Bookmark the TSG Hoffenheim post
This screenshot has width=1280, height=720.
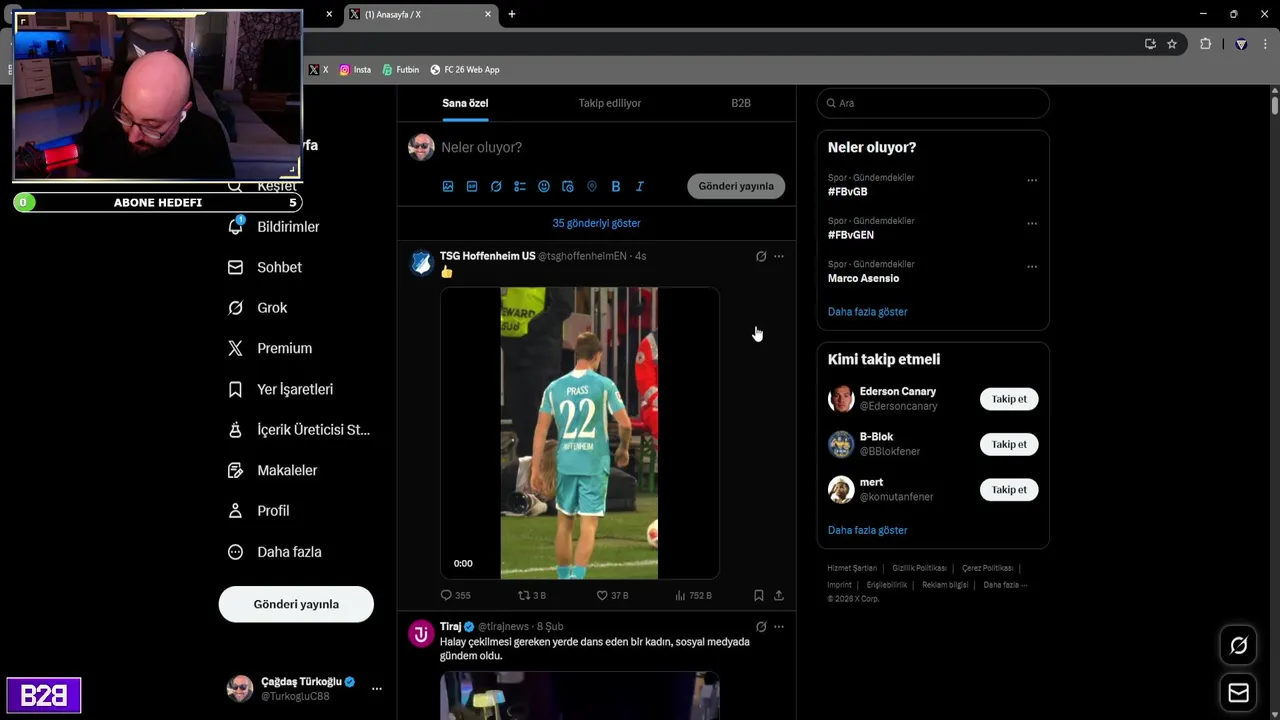coord(759,595)
